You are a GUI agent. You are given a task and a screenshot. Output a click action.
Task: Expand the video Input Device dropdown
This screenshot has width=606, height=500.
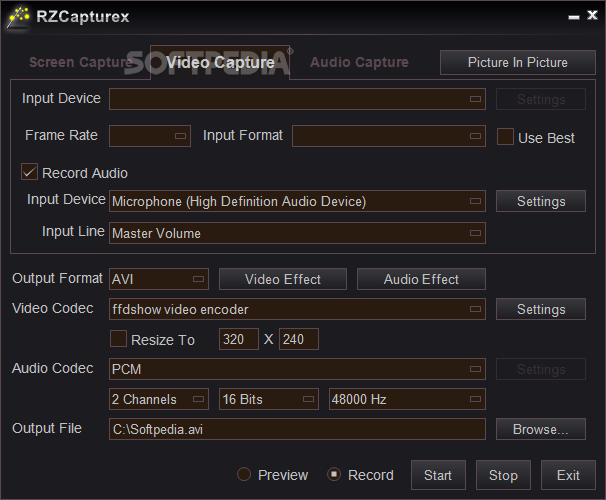point(297,99)
